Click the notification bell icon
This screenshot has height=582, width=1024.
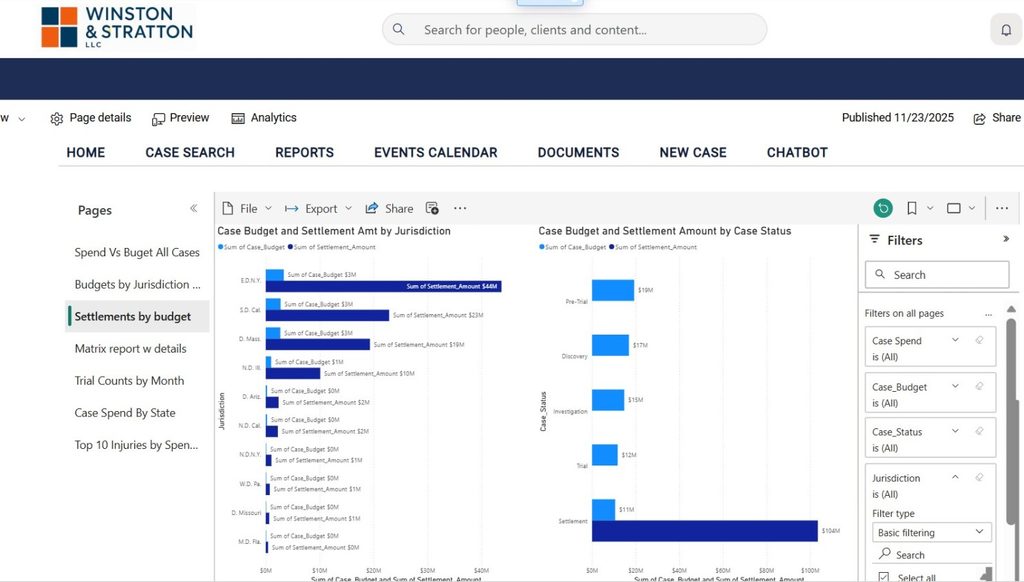click(1006, 30)
